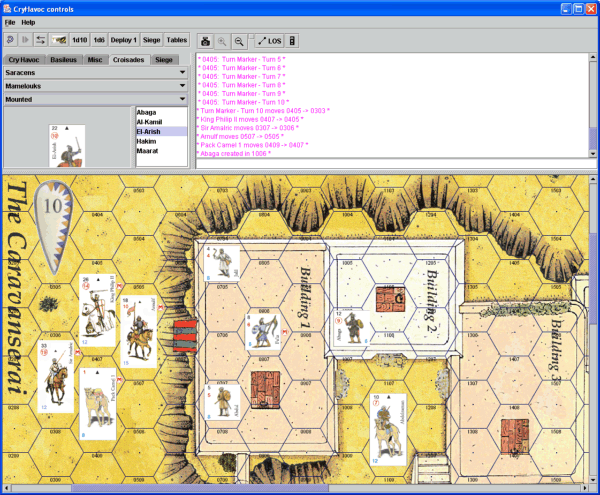Click the camera snapshot icon
The image size is (600, 495).
pyautogui.click(x=205, y=41)
